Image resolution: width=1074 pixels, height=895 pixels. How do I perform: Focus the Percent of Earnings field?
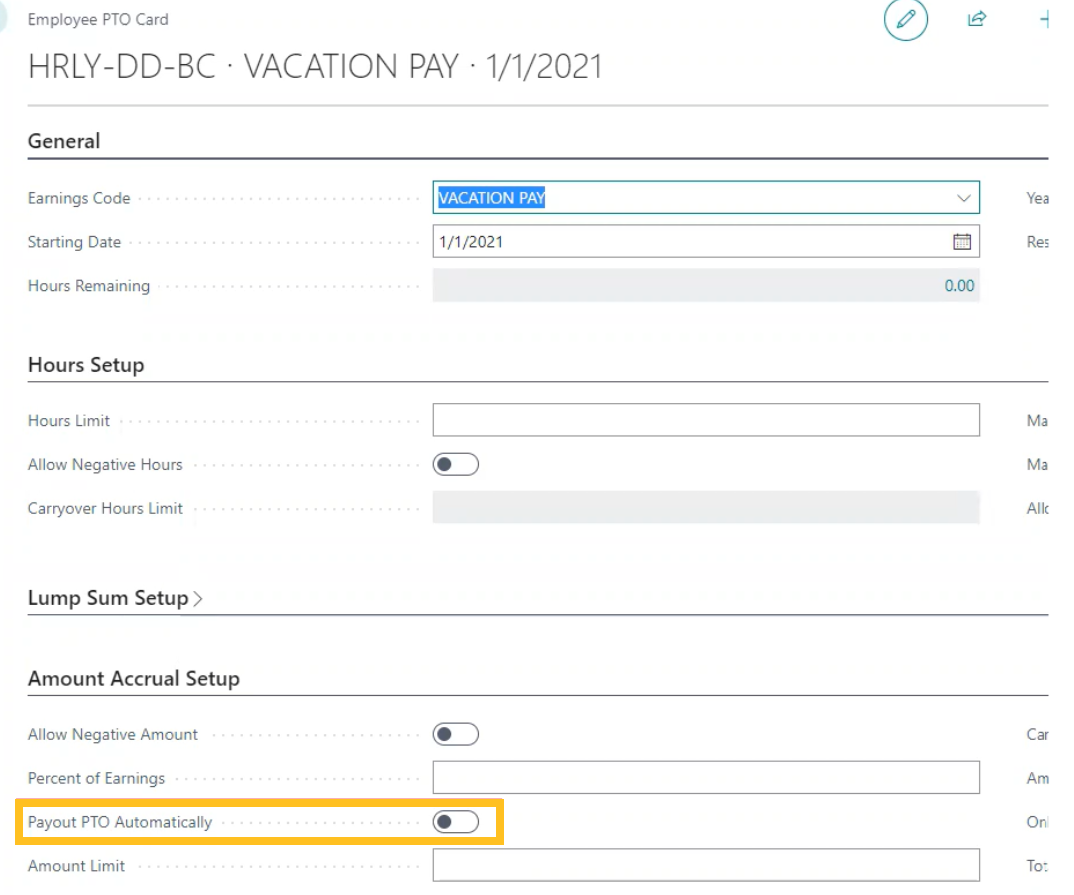tap(705, 777)
